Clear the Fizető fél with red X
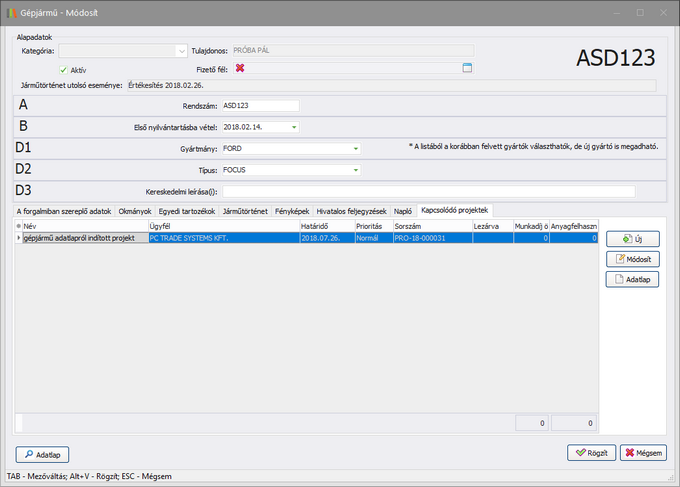Image resolution: width=680 pixels, height=487 pixels. coord(240,68)
